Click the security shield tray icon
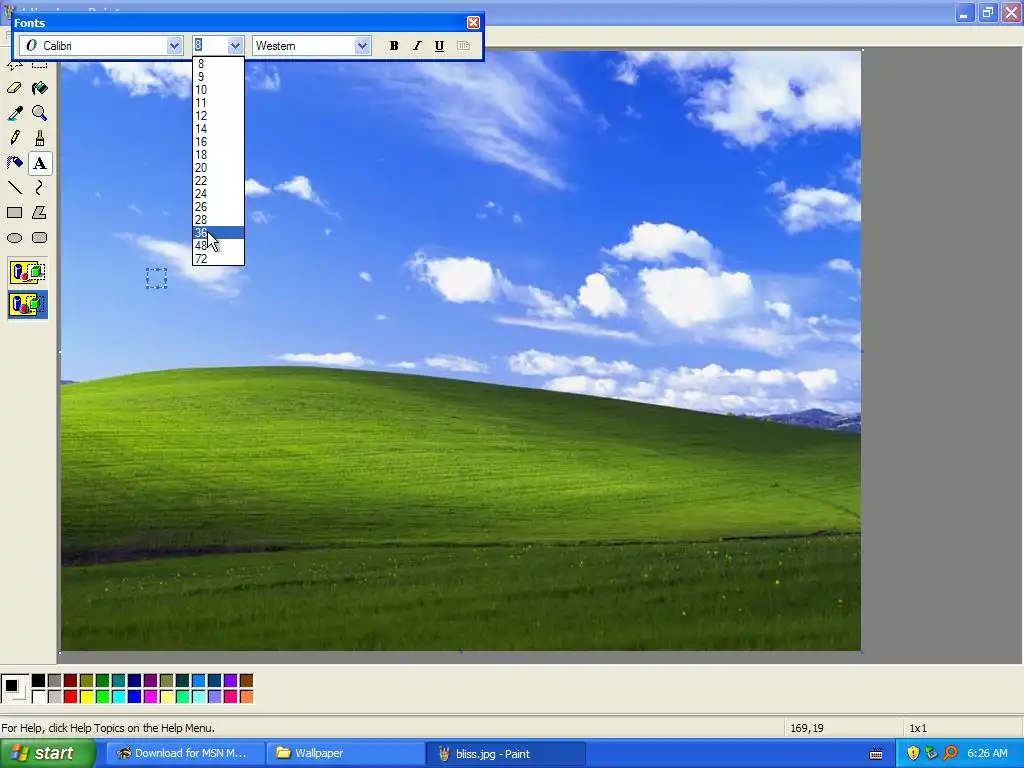The height and width of the screenshot is (768, 1024). coord(913,754)
